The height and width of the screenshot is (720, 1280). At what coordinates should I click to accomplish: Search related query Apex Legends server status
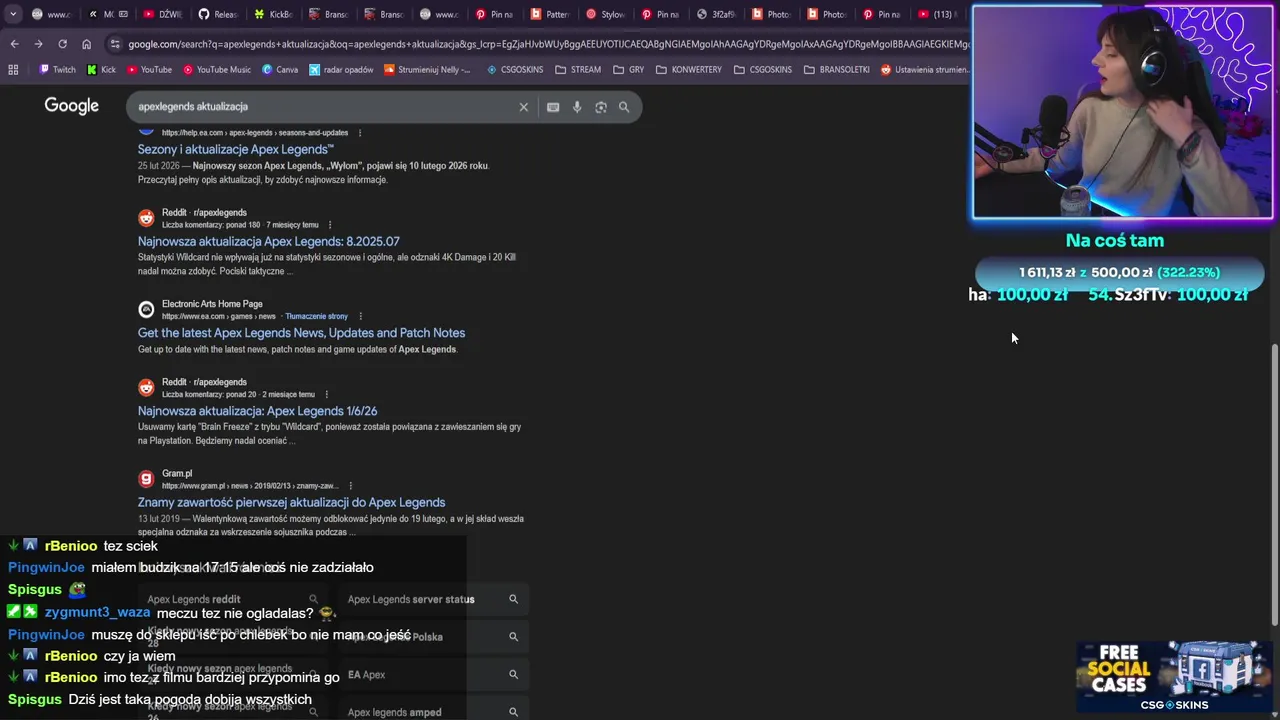point(433,599)
